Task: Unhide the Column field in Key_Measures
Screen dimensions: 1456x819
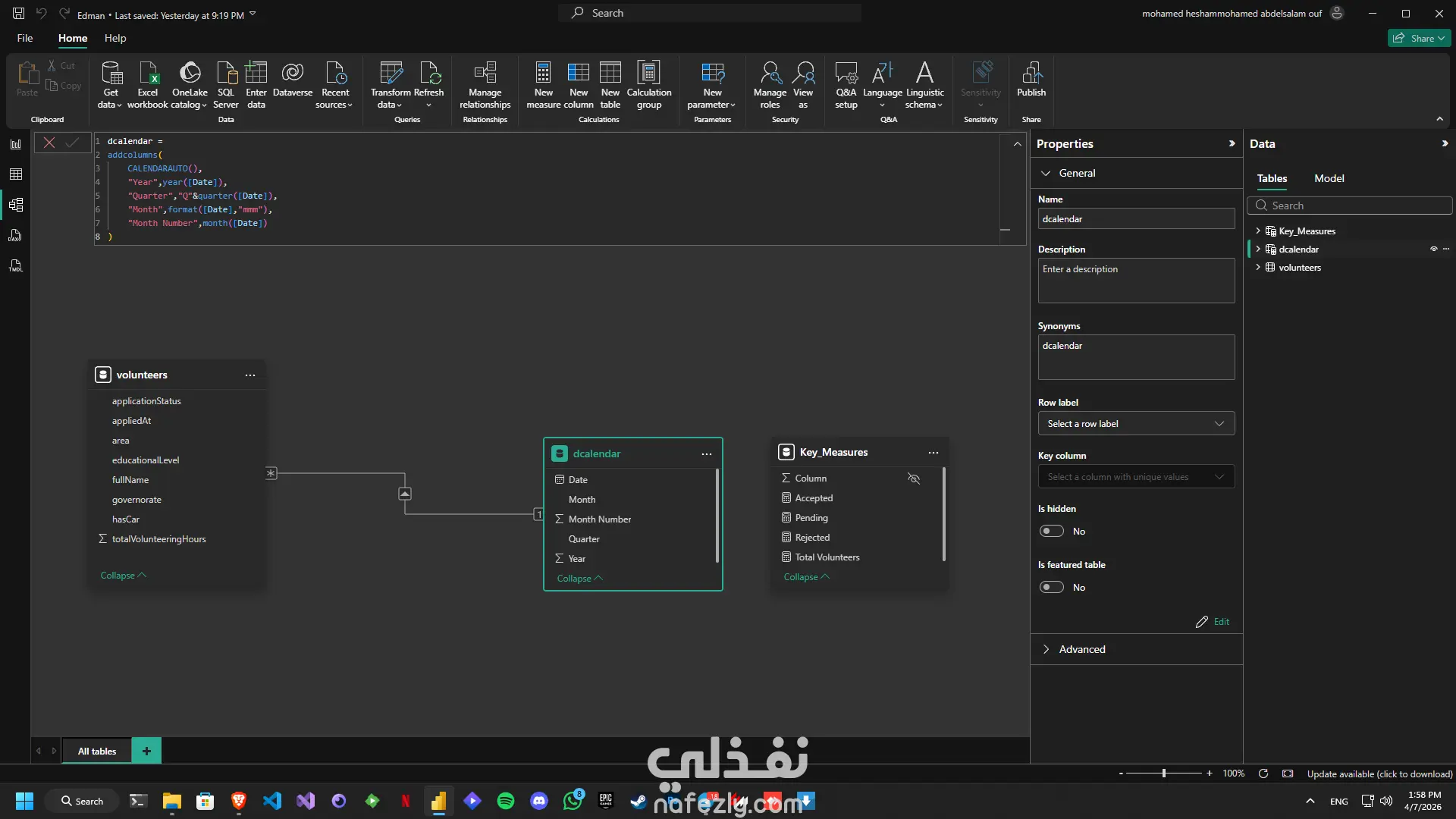Action: coord(913,479)
